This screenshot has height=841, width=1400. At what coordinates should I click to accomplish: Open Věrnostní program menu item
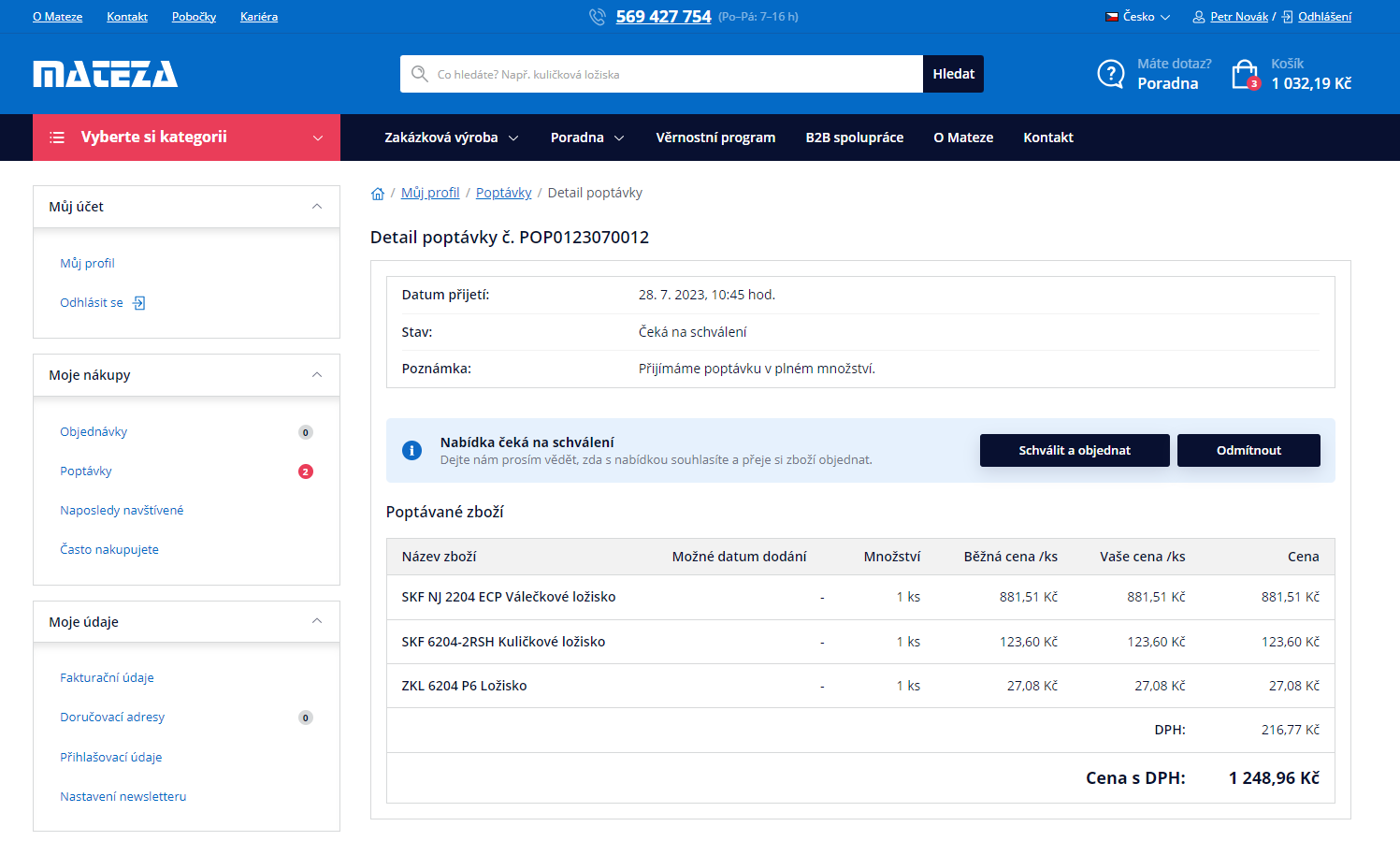715,138
